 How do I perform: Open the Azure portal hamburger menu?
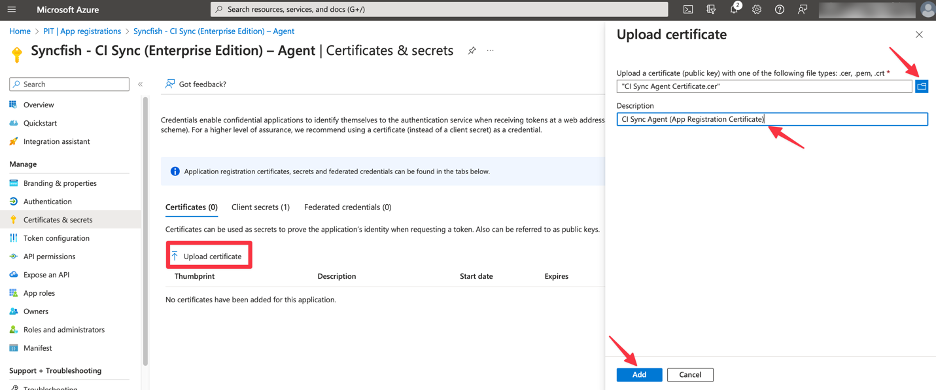pyautogui.click(x=12, y=10)
